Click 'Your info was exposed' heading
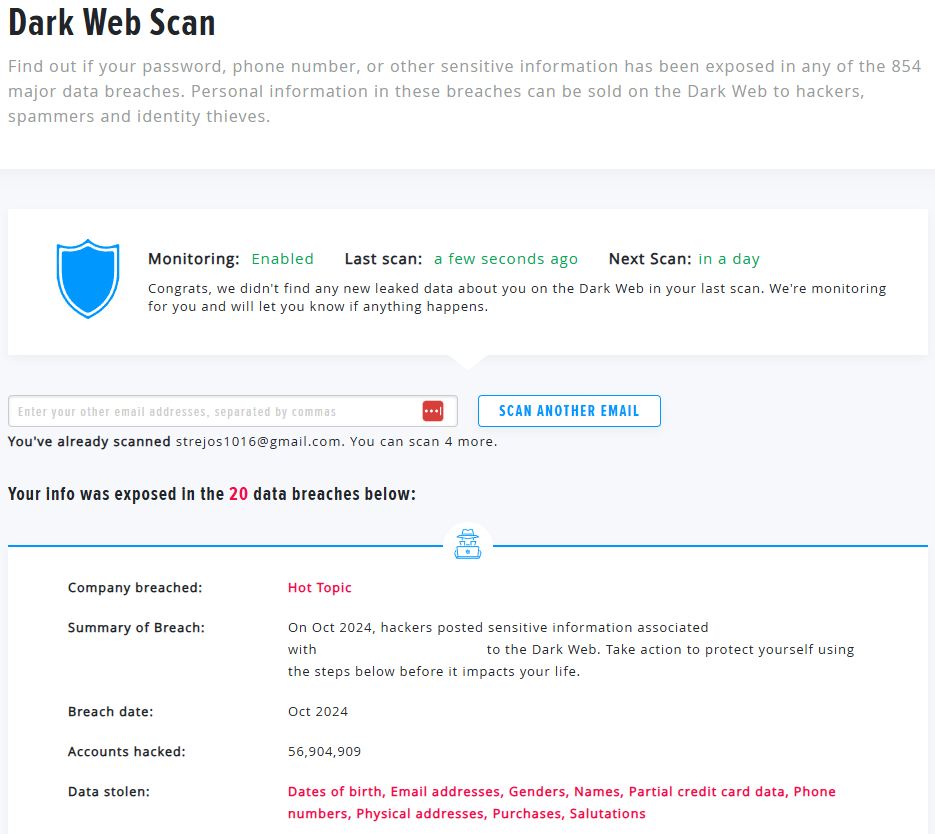Image resolution: width=935 pixels, height=834 pixels. click(212, 494)
